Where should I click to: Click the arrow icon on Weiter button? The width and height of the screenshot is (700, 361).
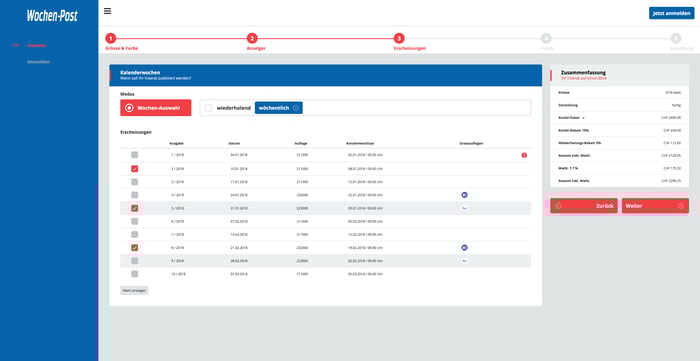pos(680,206)
